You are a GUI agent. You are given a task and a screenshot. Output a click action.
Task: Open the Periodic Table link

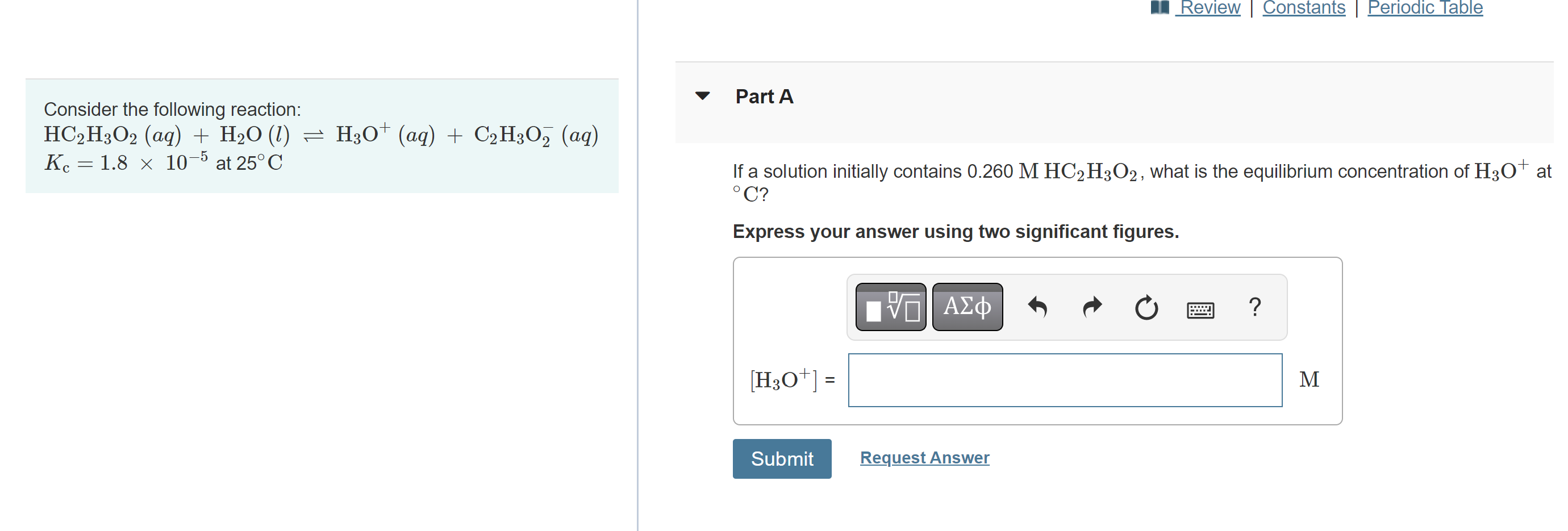1424,7
